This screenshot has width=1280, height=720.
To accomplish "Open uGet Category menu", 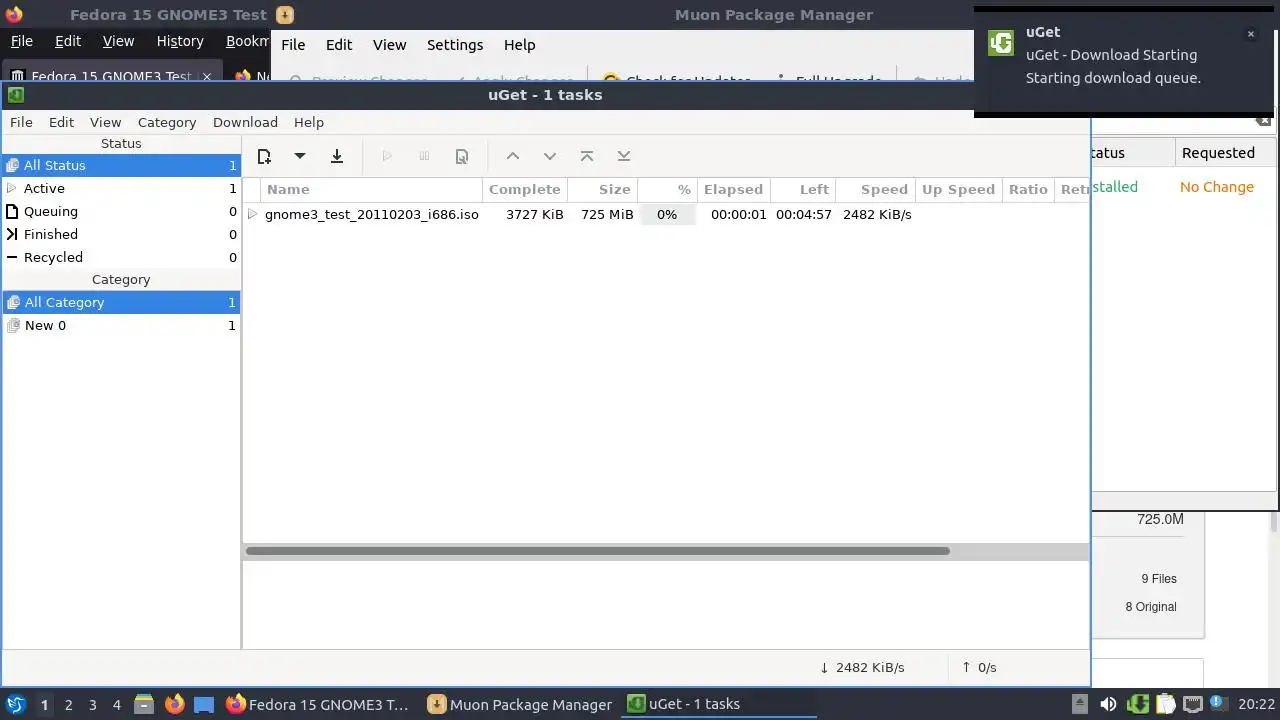I will tap(167, 122).
